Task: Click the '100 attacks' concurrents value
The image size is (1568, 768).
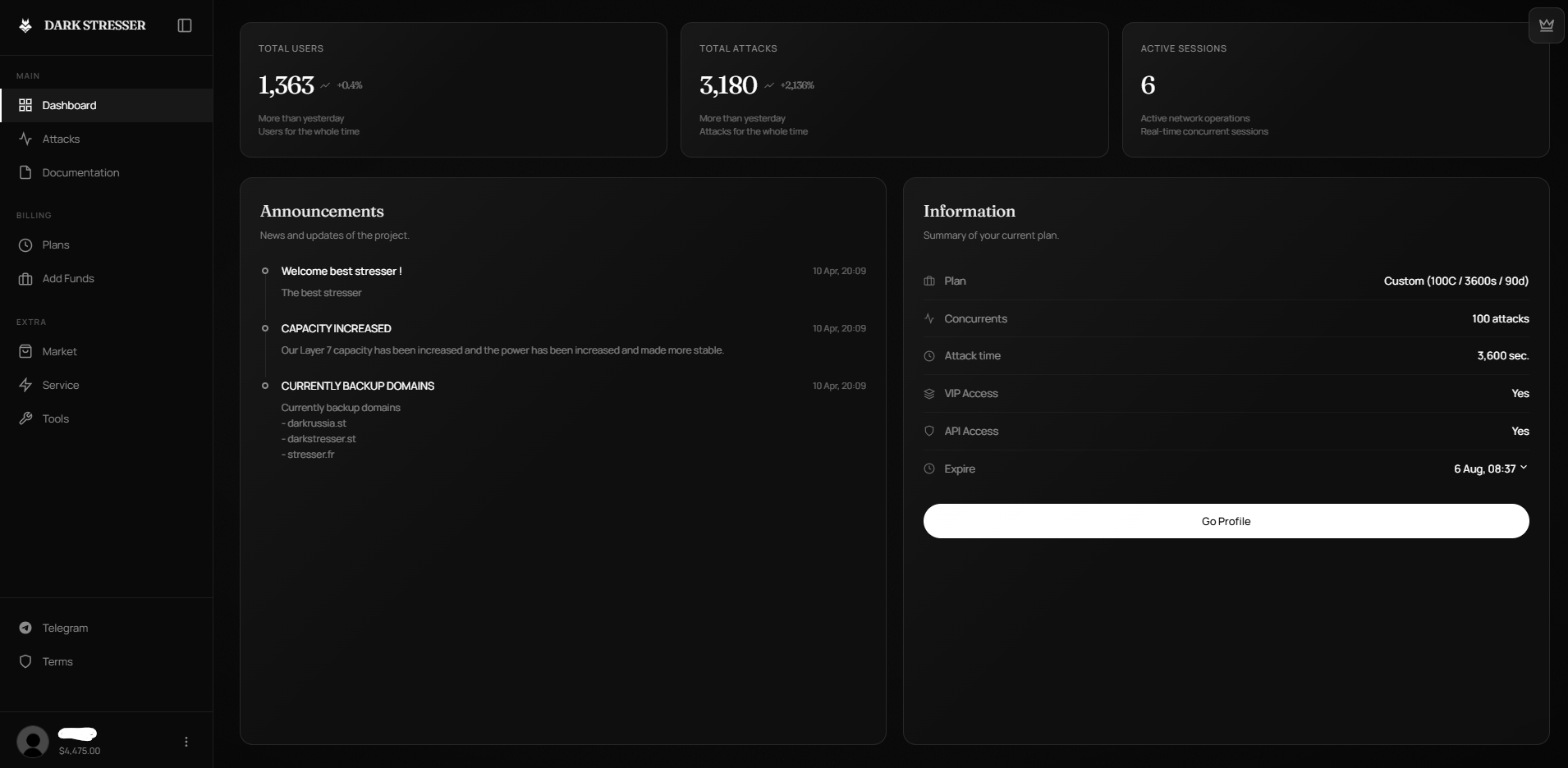Action: pos(1501,318)
